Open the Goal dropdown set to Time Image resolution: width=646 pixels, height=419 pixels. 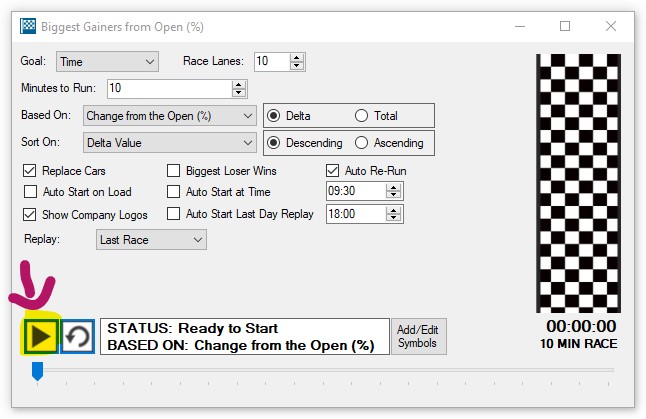point(107,62)
